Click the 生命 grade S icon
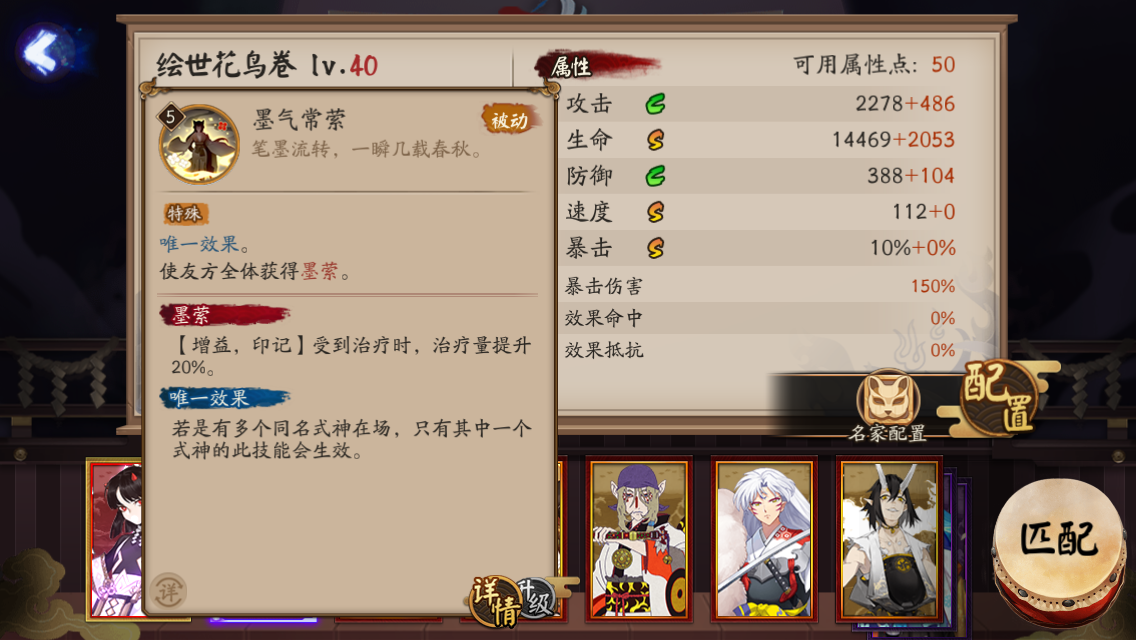The width and height of the screenshot is (1136, 640). (x=655, y=139)
